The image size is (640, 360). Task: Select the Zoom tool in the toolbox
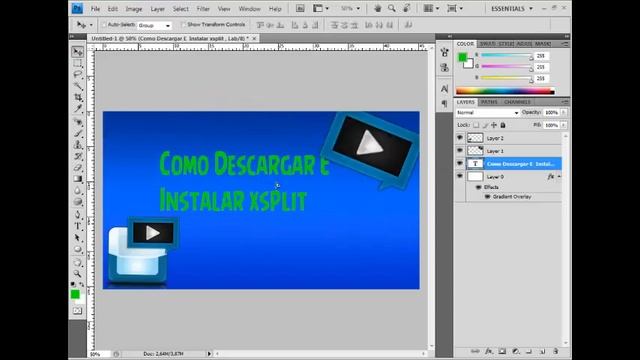[78, 273]
